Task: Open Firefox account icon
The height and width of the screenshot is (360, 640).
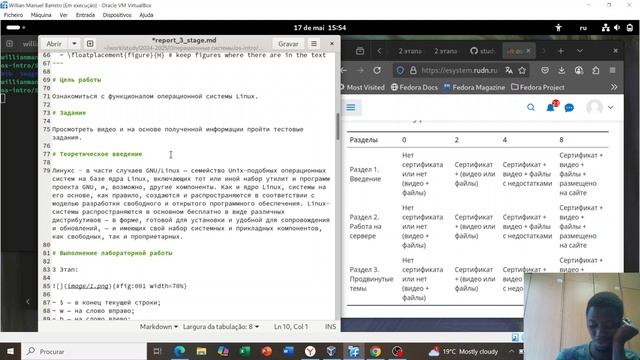Action: tap(579, 70)
